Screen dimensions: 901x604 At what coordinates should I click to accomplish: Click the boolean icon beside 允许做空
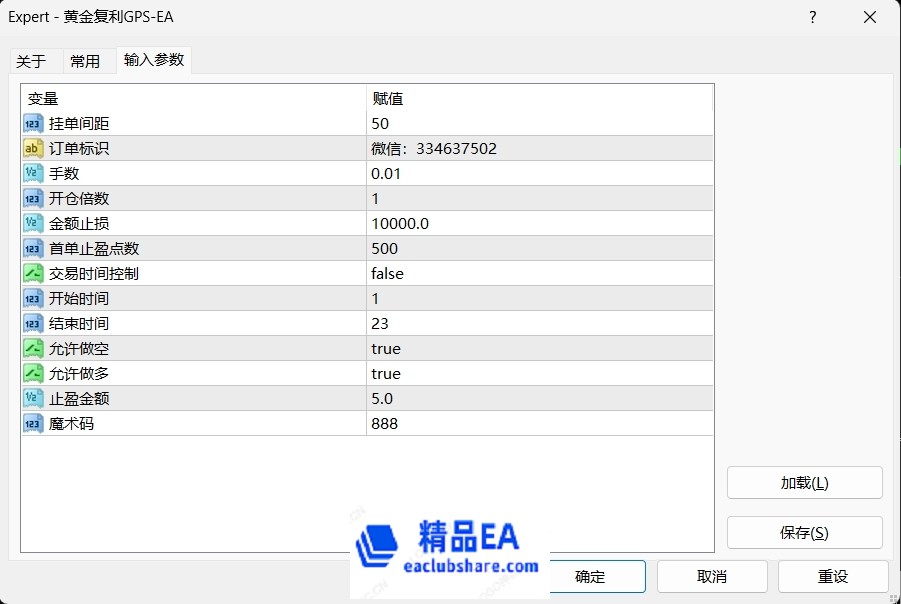coord(32,349)
